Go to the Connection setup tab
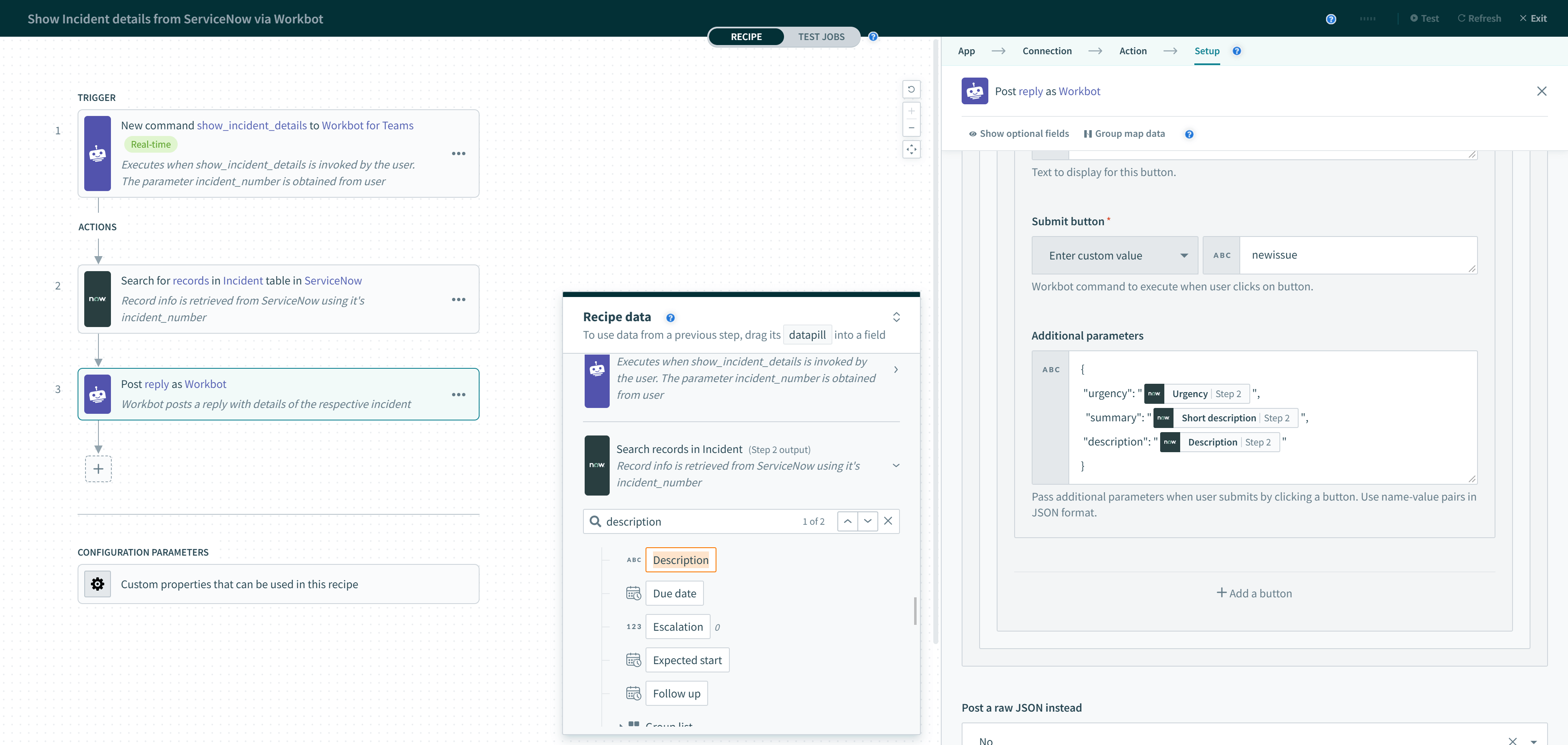This screenshot has height=745, width=1568. [1047, 51]
